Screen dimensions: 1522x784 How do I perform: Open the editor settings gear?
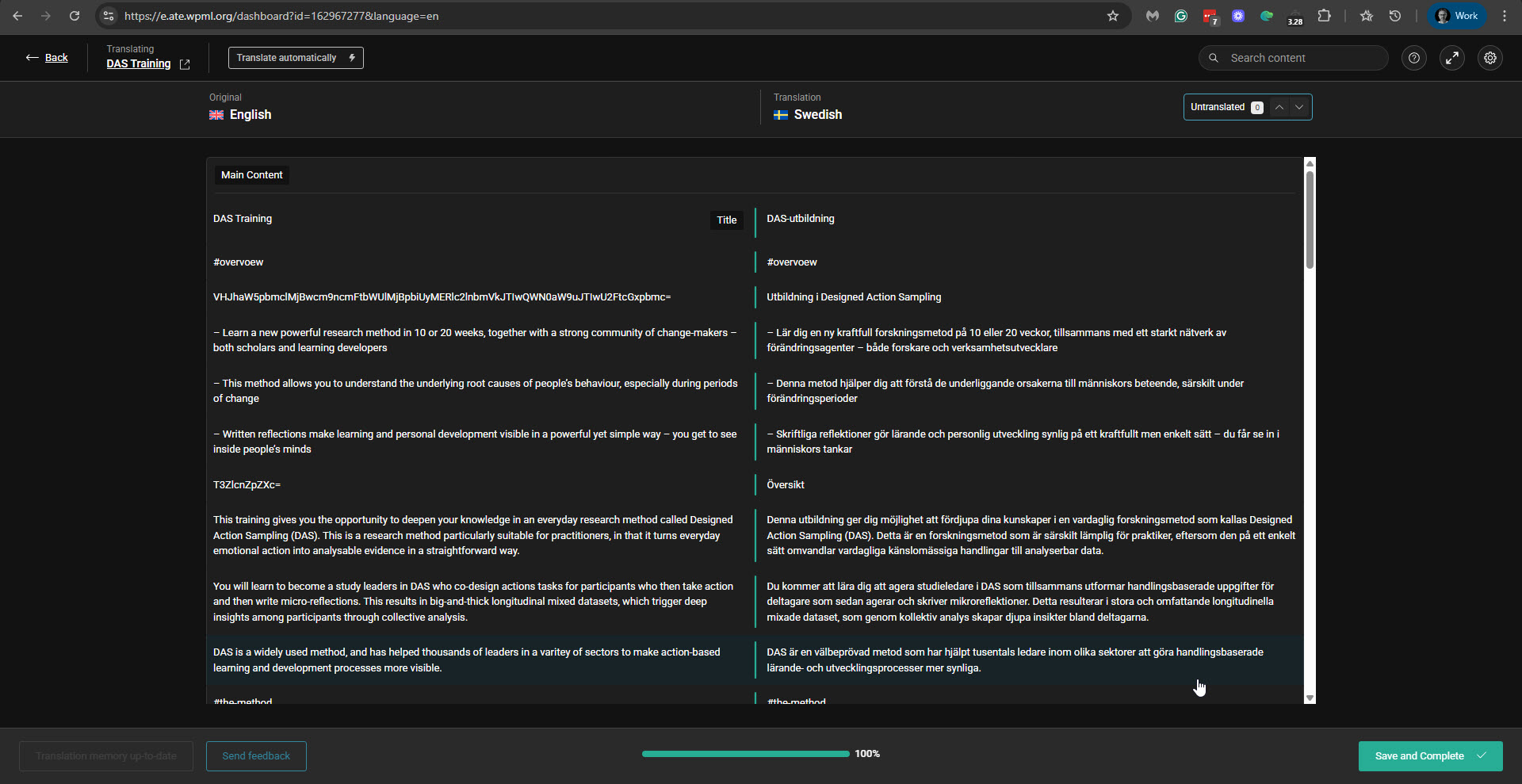tap(1489, 58)
